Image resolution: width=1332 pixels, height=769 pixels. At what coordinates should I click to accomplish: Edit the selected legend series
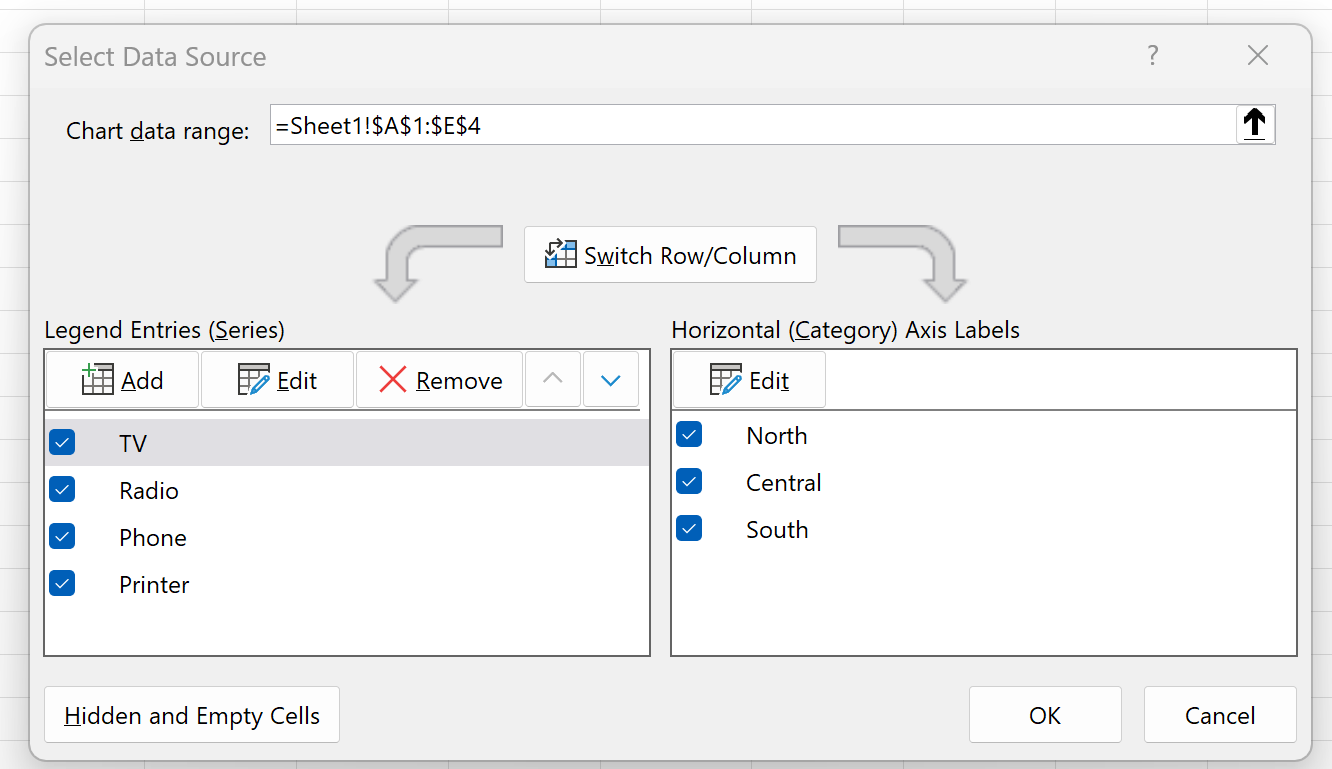coord(277,380)
